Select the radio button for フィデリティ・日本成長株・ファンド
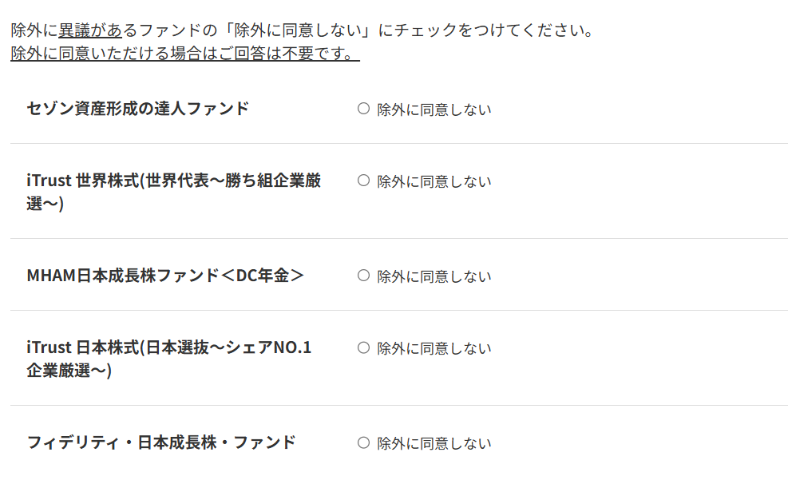The width and height of the screenshot is (806, 489). (x=363, y=443)
